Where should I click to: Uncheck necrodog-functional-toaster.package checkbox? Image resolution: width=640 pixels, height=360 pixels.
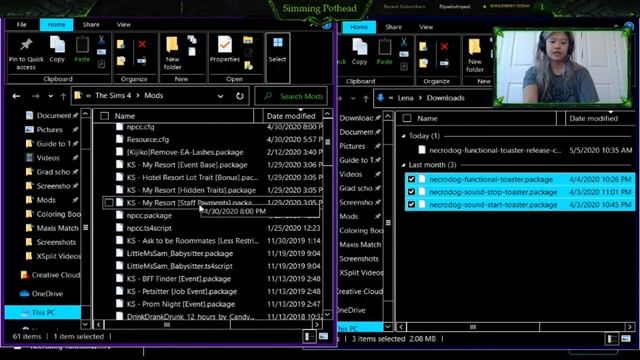[411, 179]
